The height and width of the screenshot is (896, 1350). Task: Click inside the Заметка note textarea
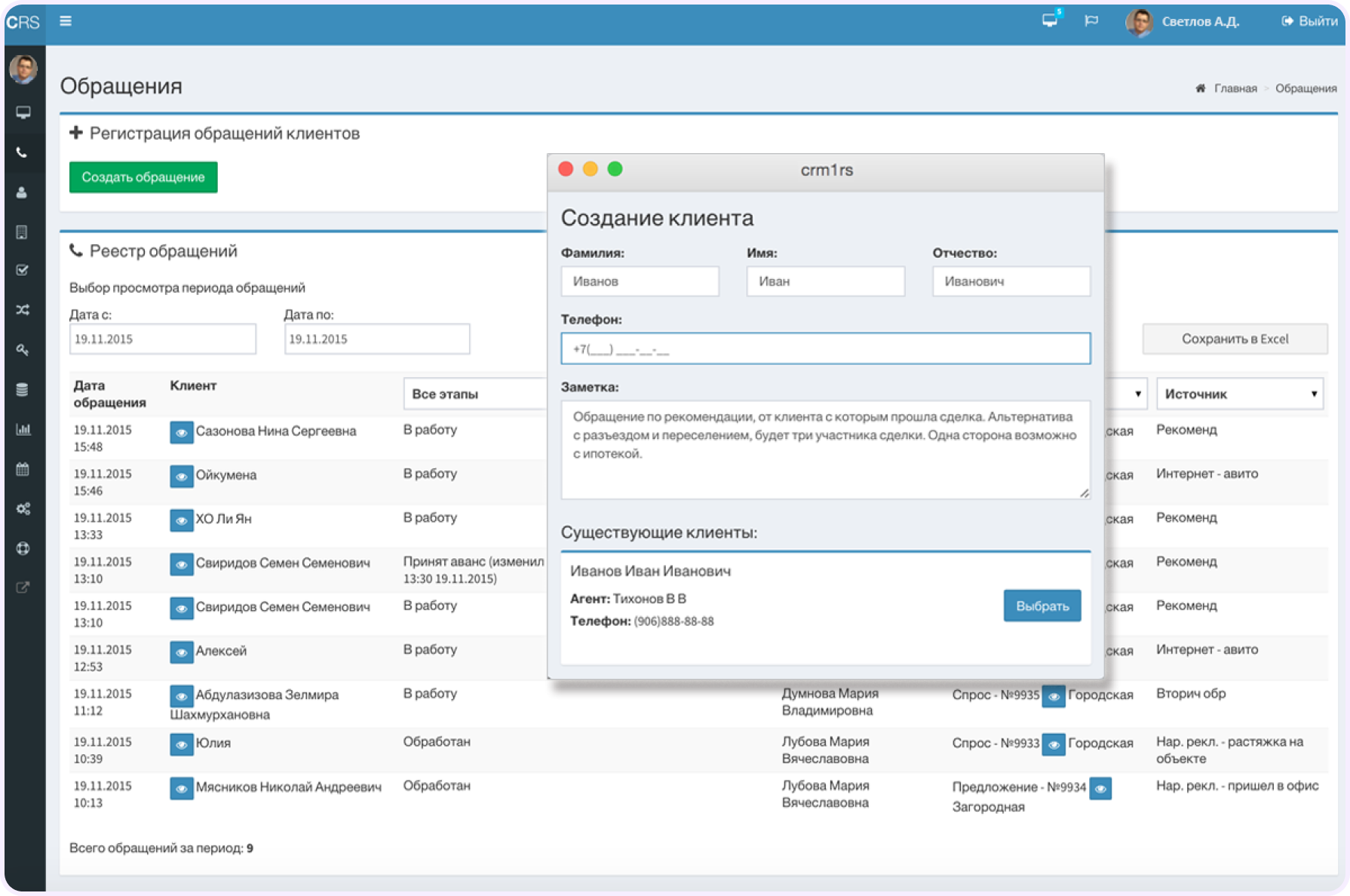click(826, 450)
